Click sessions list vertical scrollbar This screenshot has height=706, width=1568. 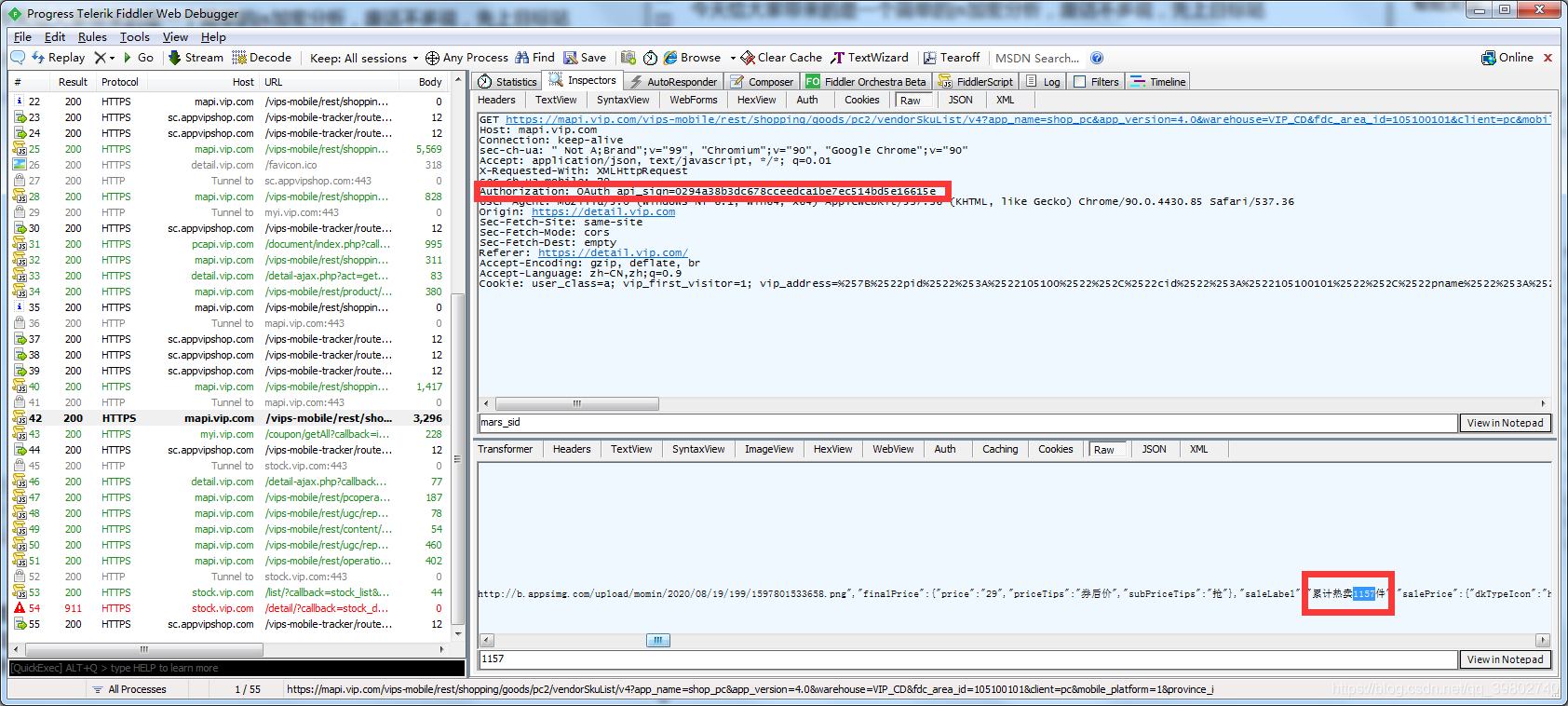[x=457, y=458]
